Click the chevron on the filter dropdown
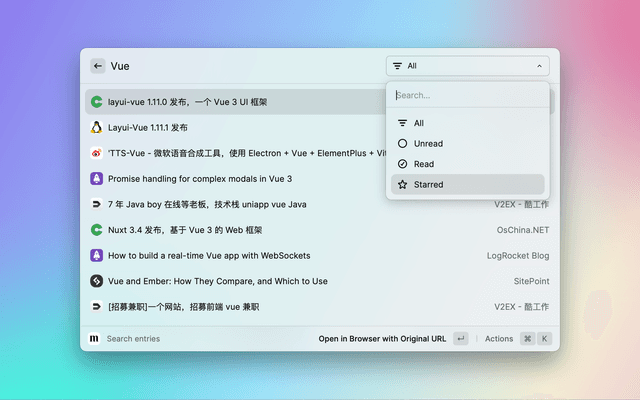Image resolution: width=640 pixels, height=400 pixels. [539, 66]
